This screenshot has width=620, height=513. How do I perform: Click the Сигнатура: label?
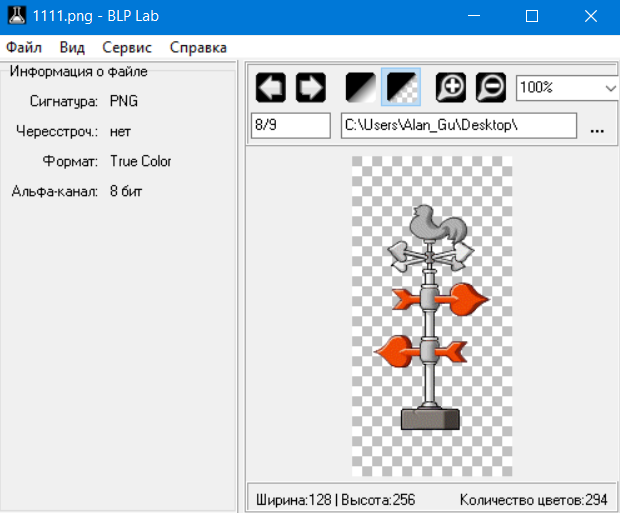[x=64, y=102]
